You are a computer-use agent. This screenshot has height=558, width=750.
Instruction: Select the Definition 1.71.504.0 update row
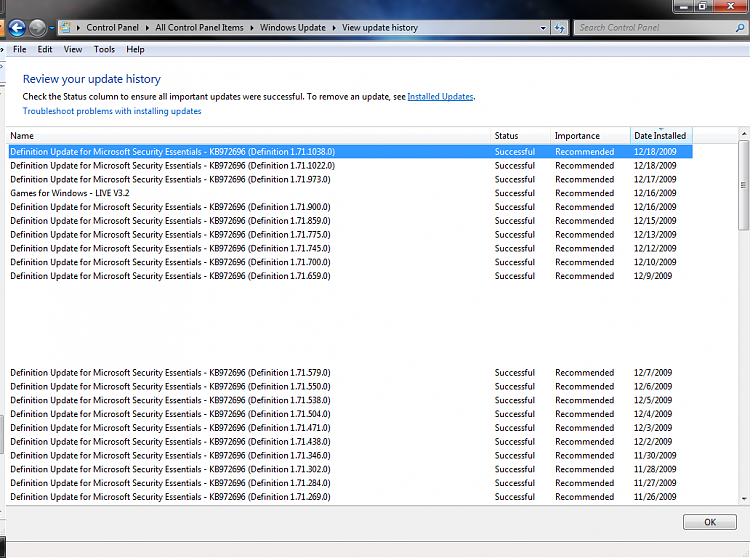(x=351, y=414)
